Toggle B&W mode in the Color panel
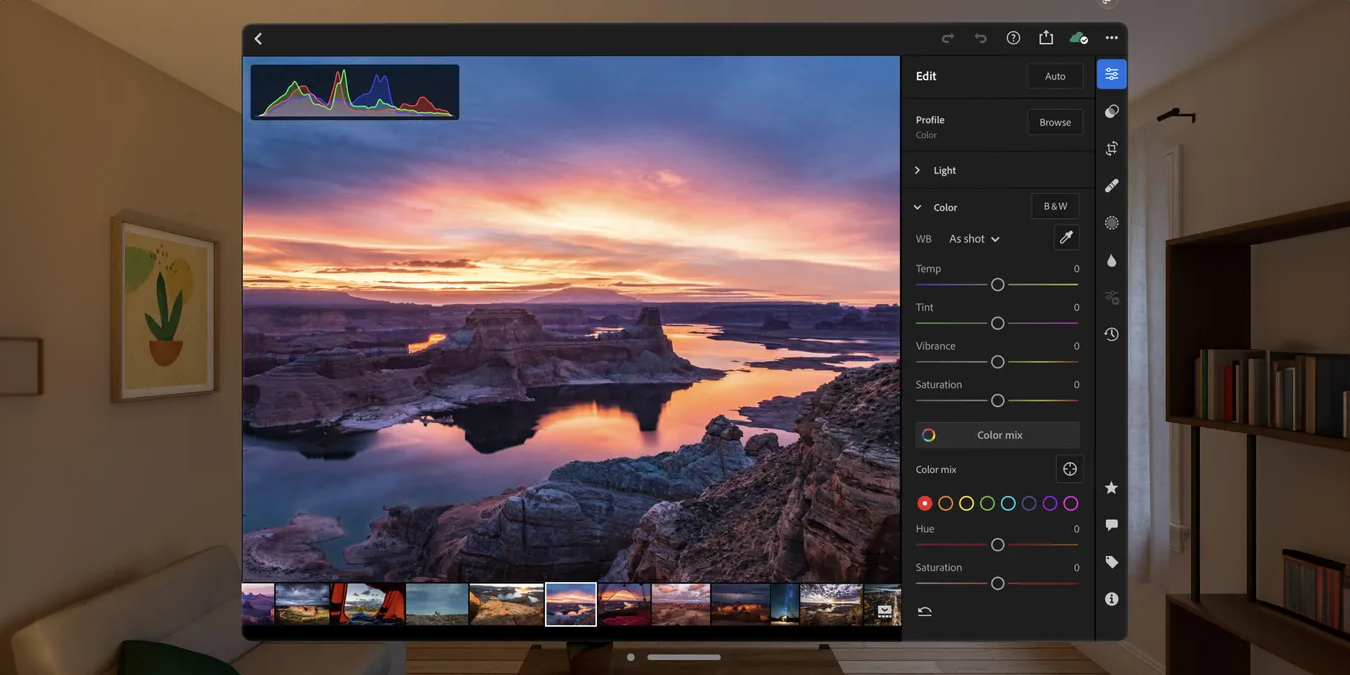 (1055, 206)
